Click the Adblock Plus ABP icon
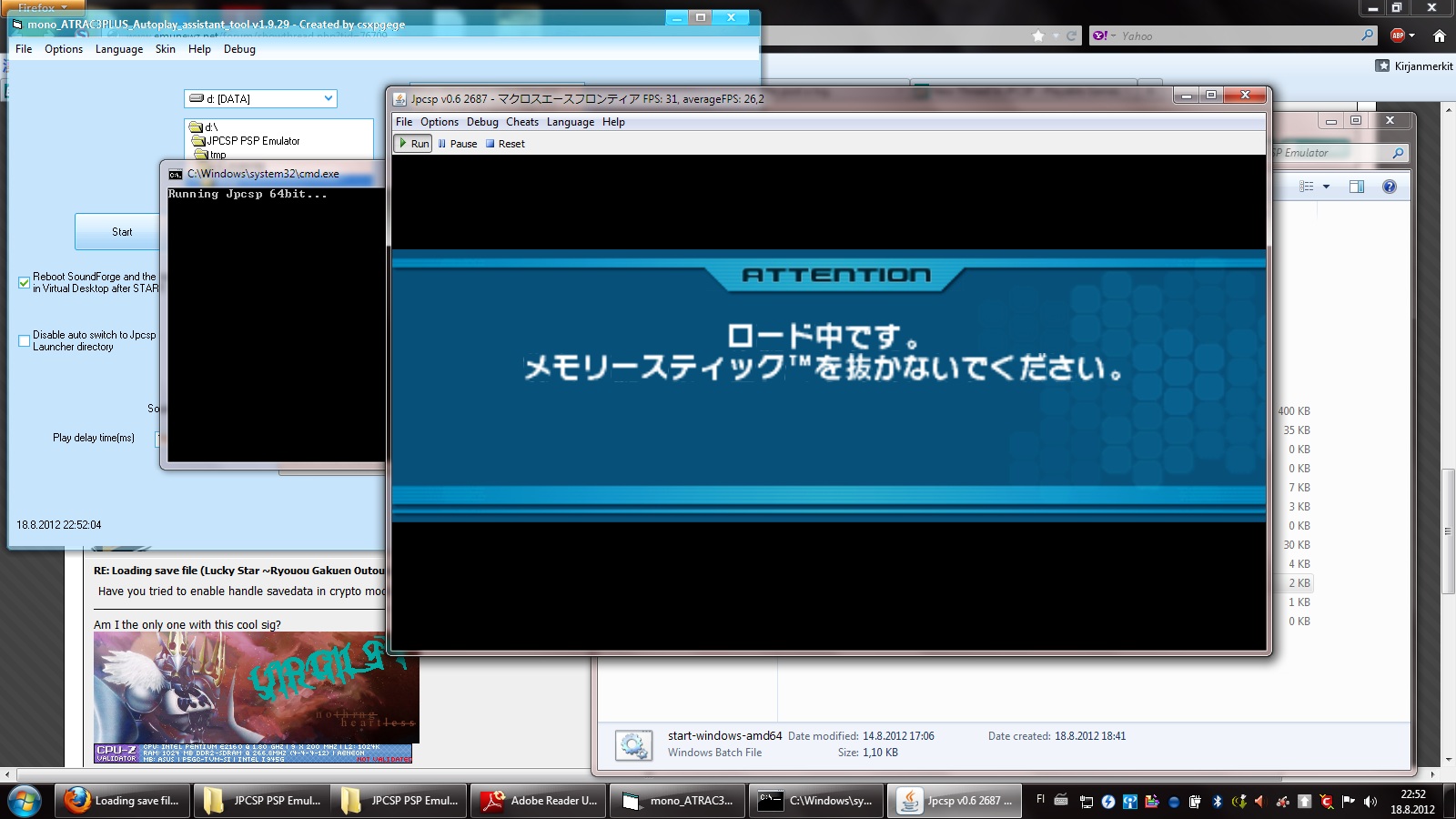 1398,35
